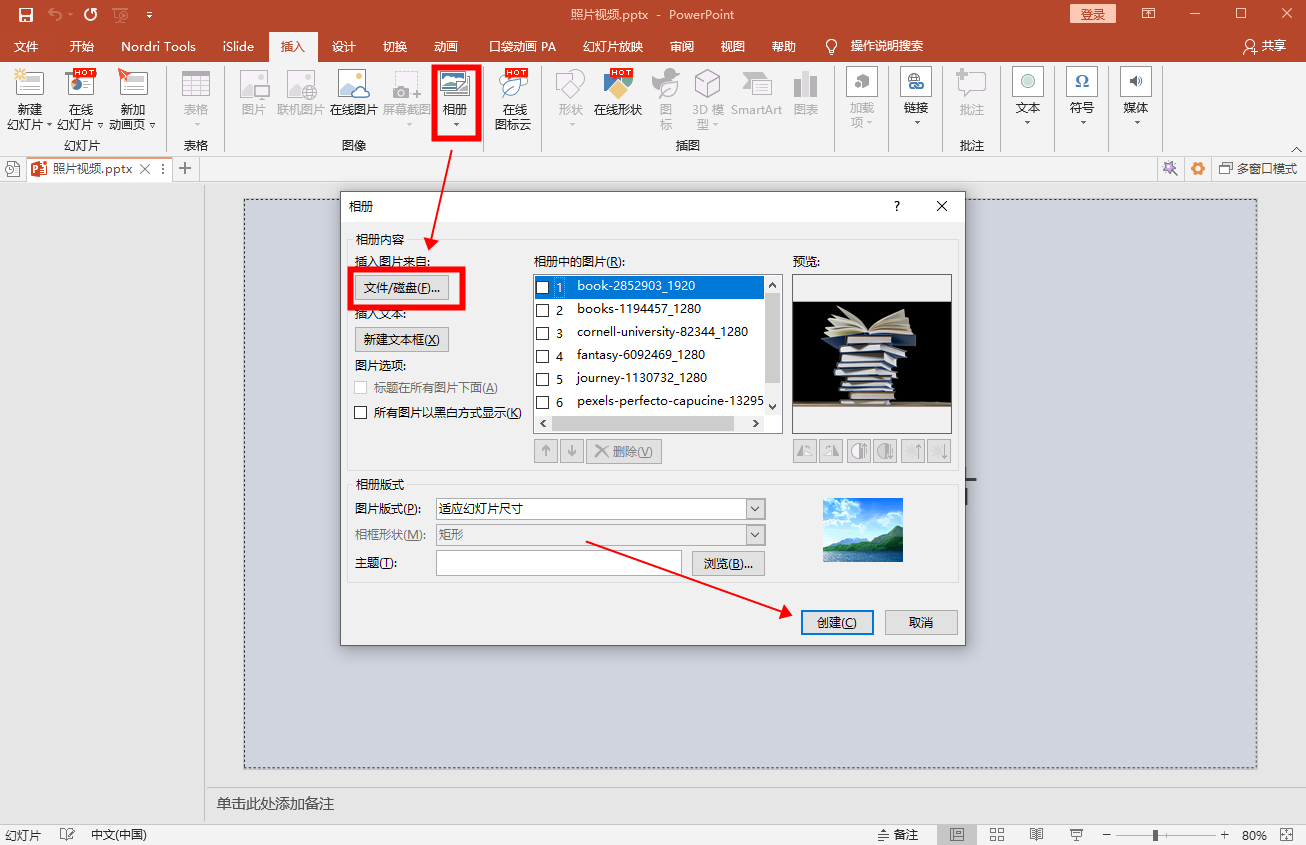Screen dimensions: 1306x845
Task: Click the Save icon in the title bar
Action: coord(26,15)
